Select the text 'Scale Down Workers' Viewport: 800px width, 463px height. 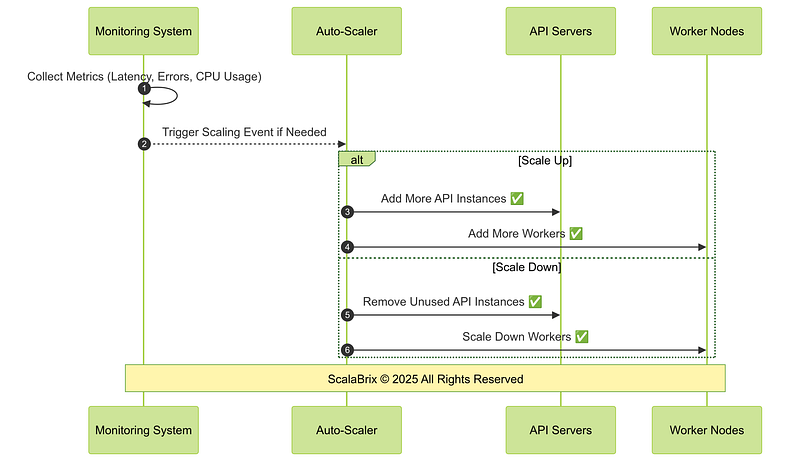click(x=517, y=337)
